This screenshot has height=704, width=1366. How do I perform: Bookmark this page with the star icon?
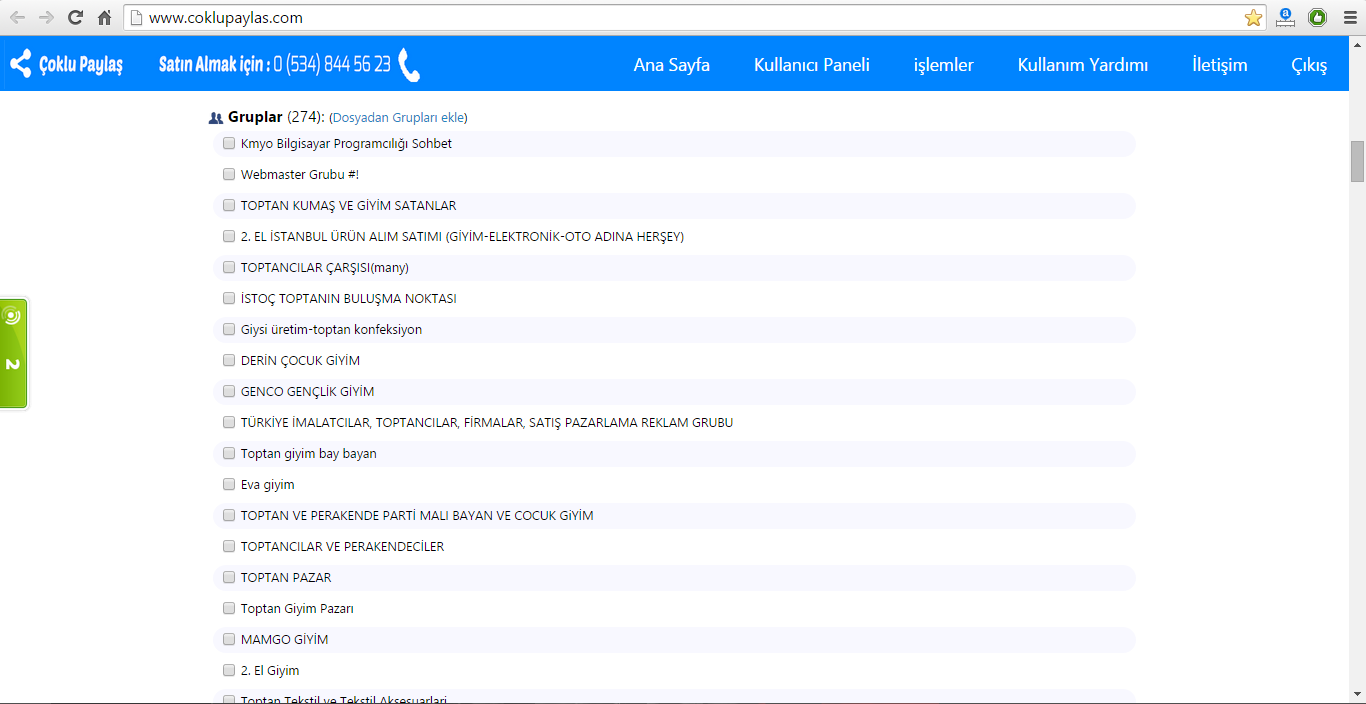coord(1253,17)
